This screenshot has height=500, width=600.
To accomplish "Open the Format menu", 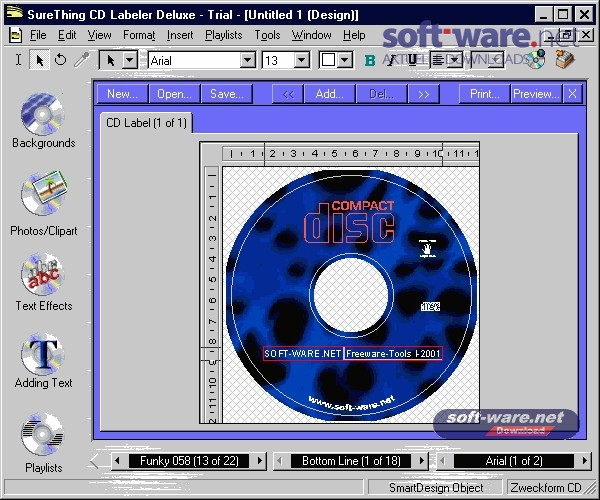I will pos(139,35).
